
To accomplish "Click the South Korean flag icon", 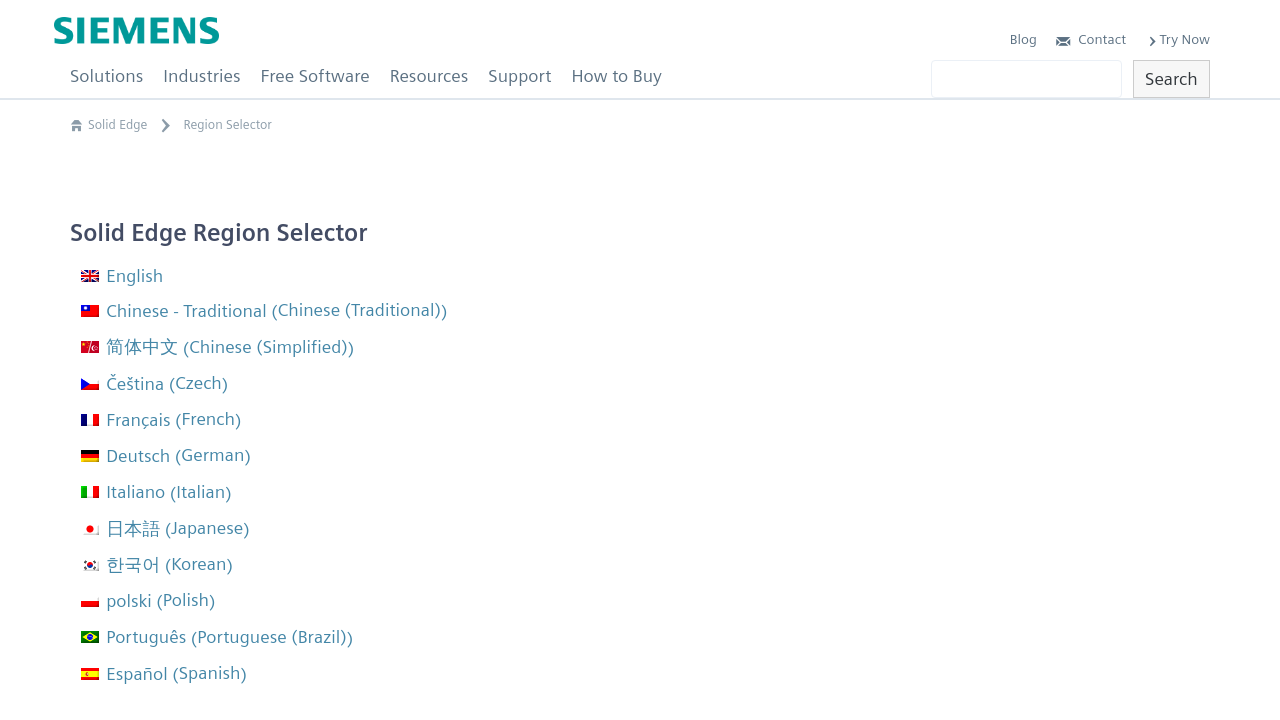I will 90,565.
